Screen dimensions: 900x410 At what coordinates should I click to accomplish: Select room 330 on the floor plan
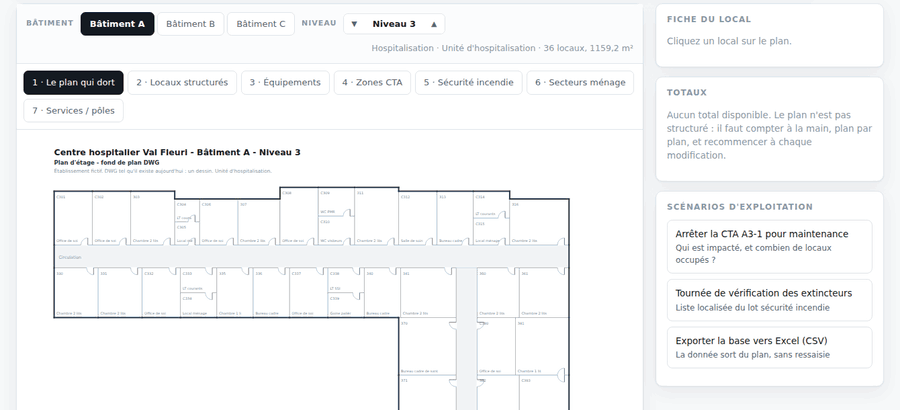coord(76,293)
